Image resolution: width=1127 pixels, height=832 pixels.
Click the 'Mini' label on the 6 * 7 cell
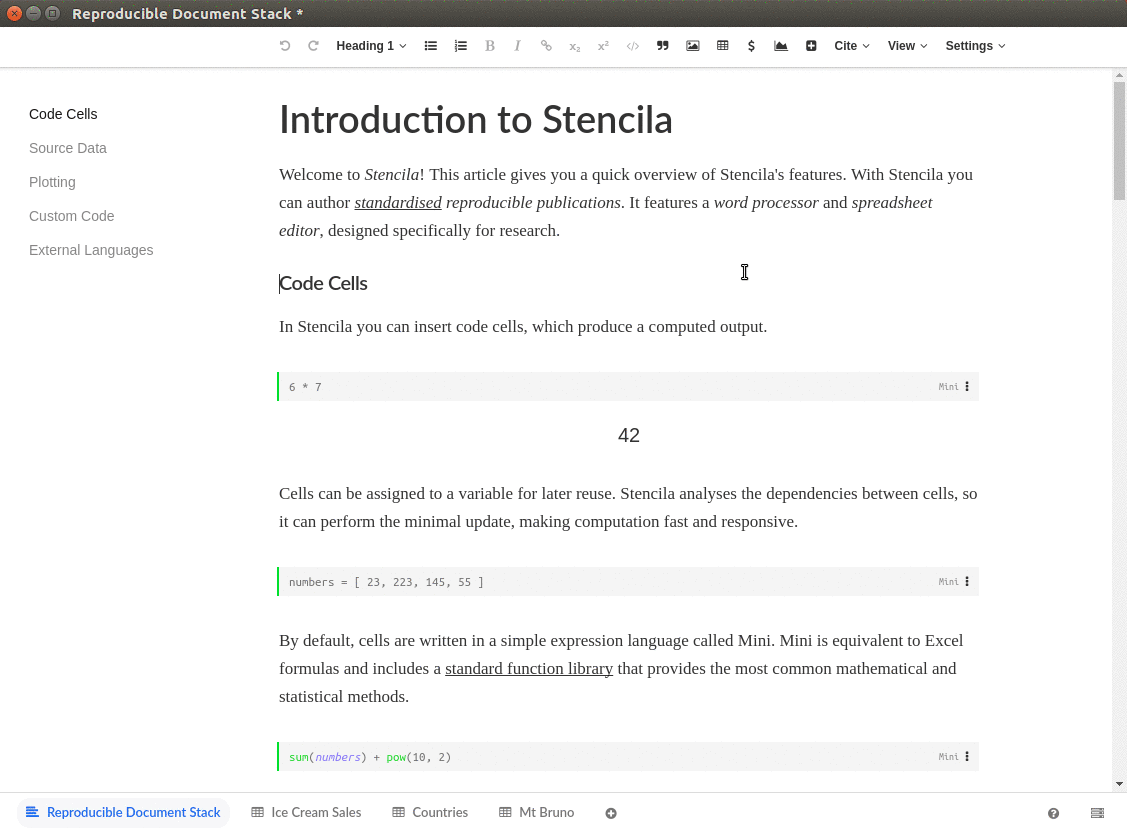[x=948, y=387]
